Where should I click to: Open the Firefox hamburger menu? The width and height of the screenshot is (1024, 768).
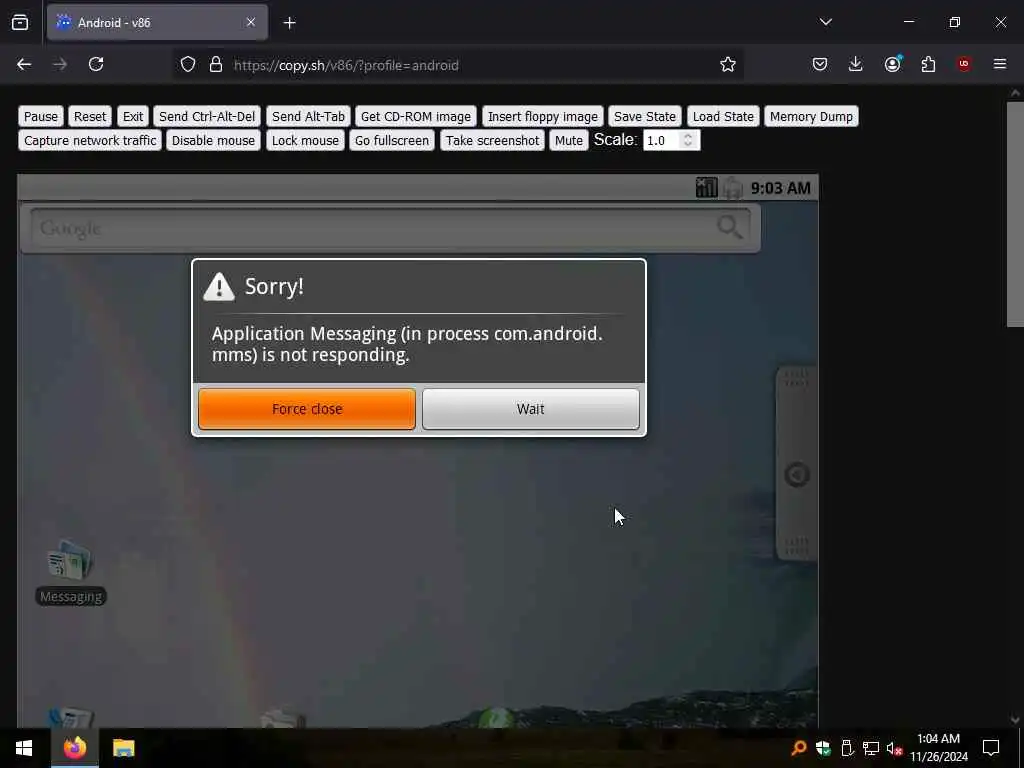(1000, 64)
